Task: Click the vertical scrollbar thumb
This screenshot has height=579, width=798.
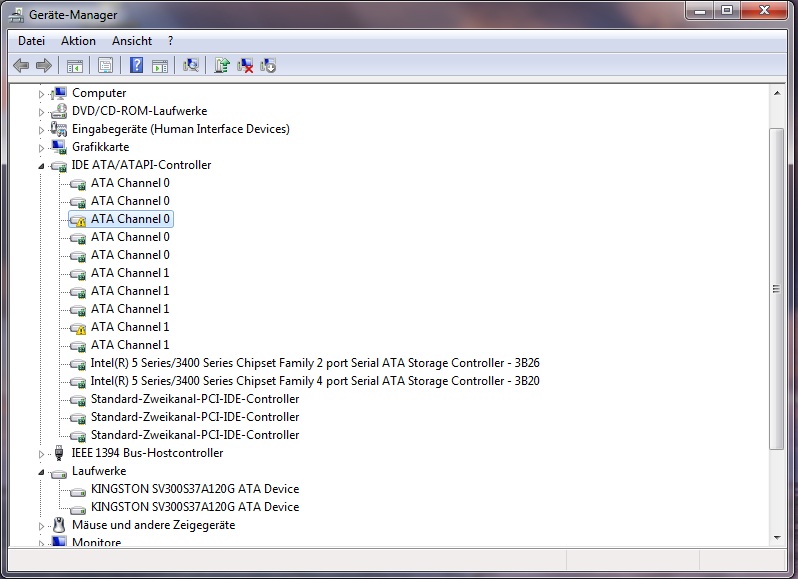Action: coord(777,288)
